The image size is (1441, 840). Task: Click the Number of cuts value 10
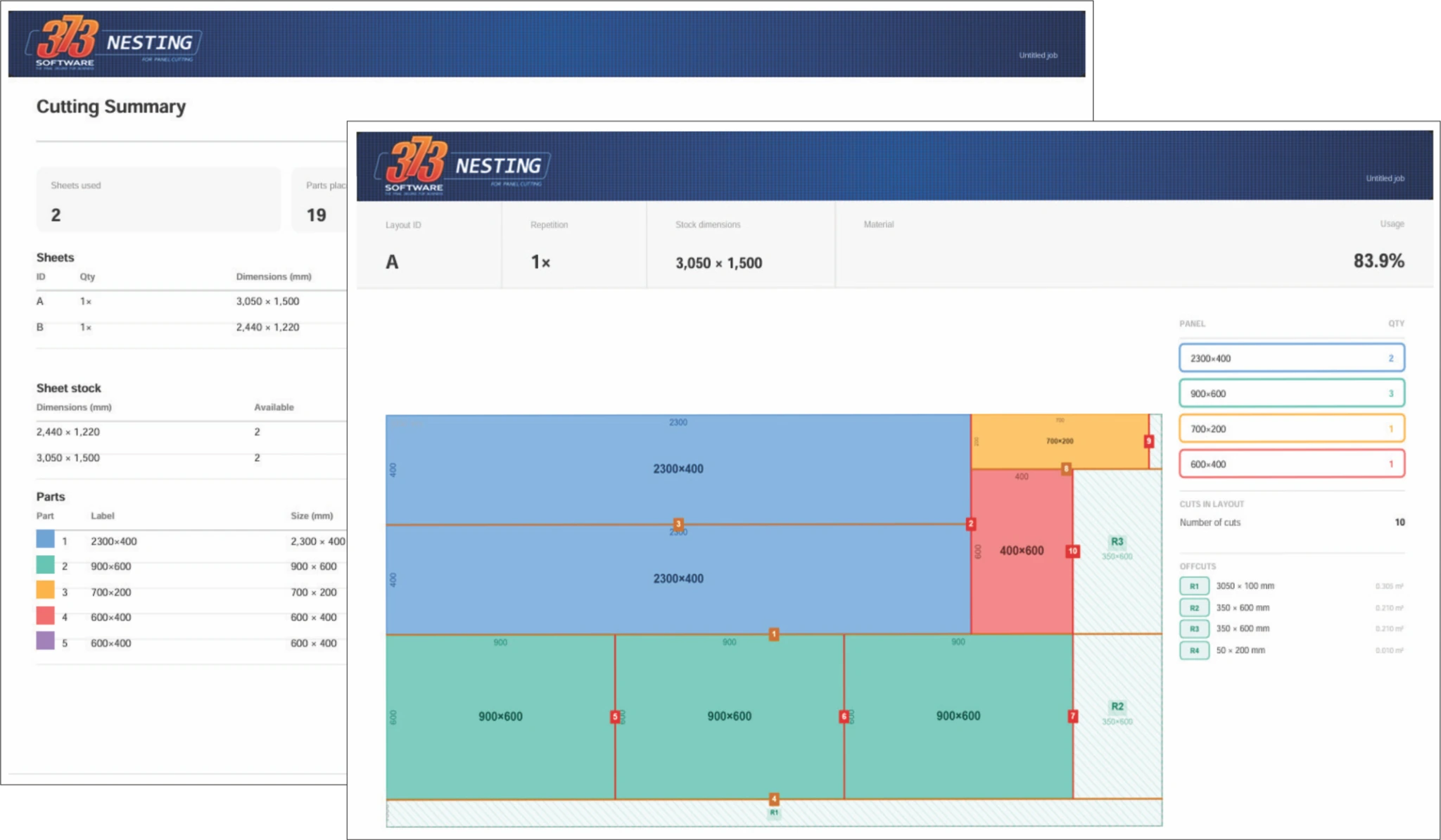point(1399,522)
